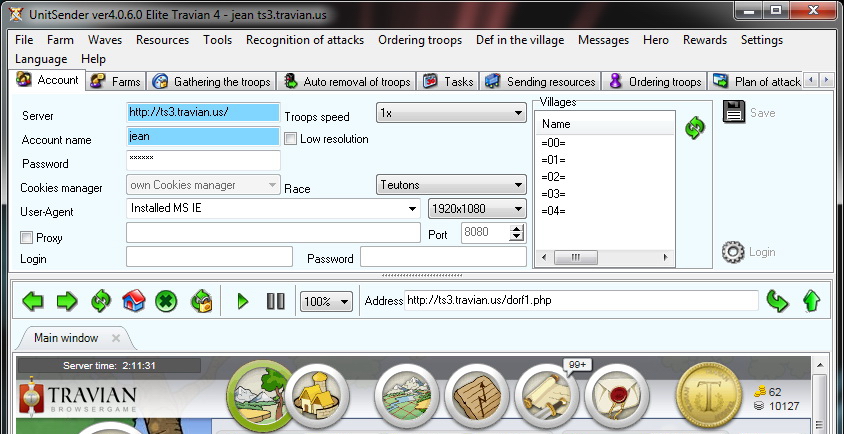Switch to Gathering the troops tab
Screen dimensions: 844x434
tap(212, 81)
